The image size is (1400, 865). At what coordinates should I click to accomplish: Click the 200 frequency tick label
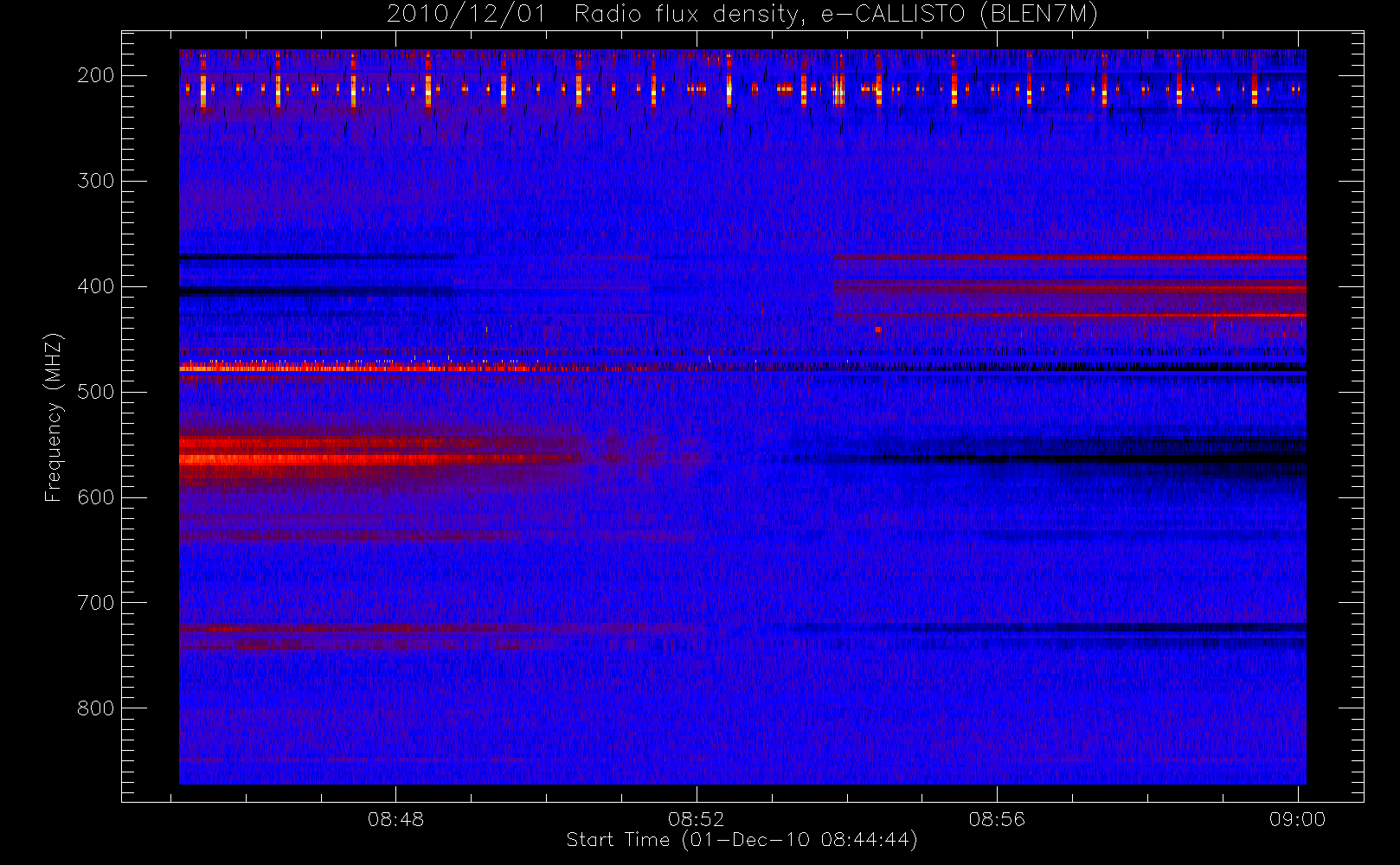pyautogui.click(x=96, y=75)
